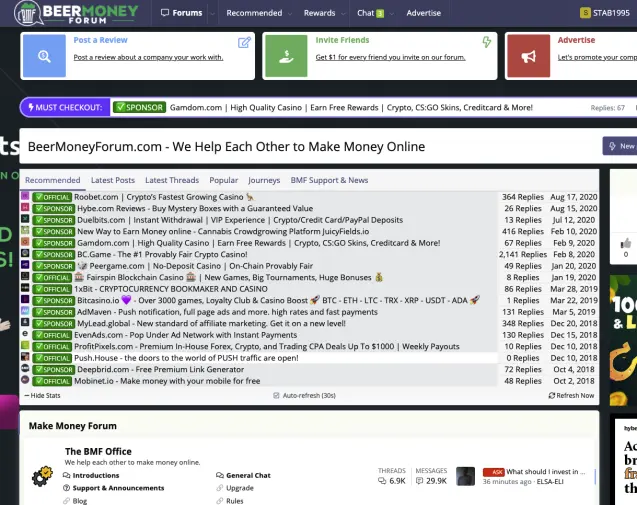Screen dimensions: 637x505
Task: Click the avatar beside Deepbrid.com thread row
Action: [x=25, y=369]
